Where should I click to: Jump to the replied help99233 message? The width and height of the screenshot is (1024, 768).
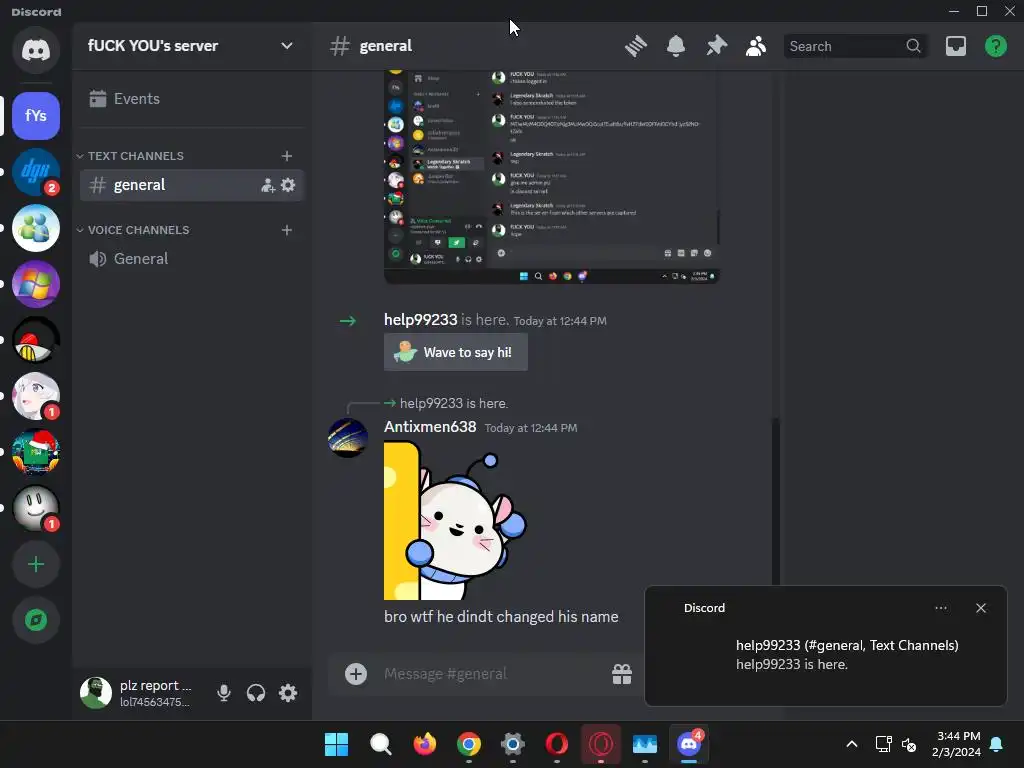click(x=454, y=404)
